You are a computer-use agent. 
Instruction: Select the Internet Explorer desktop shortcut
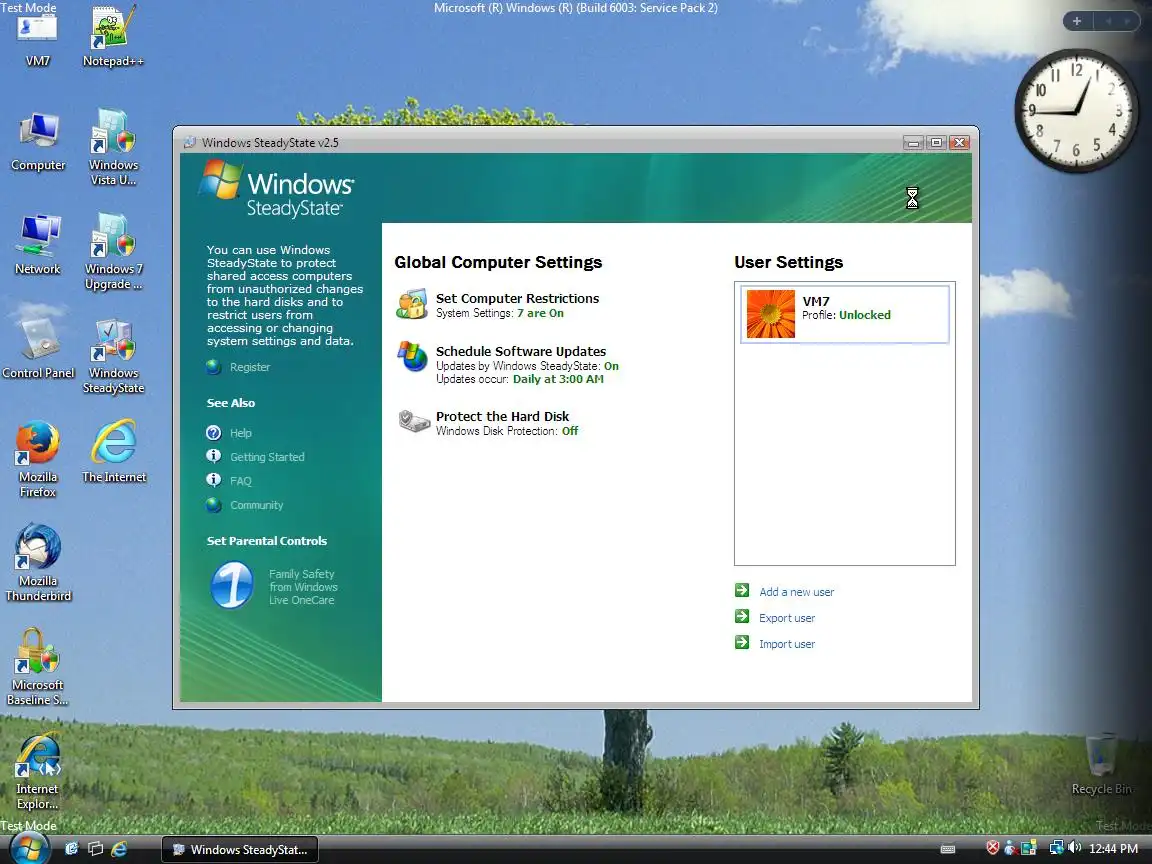click(x=37, y=771)
